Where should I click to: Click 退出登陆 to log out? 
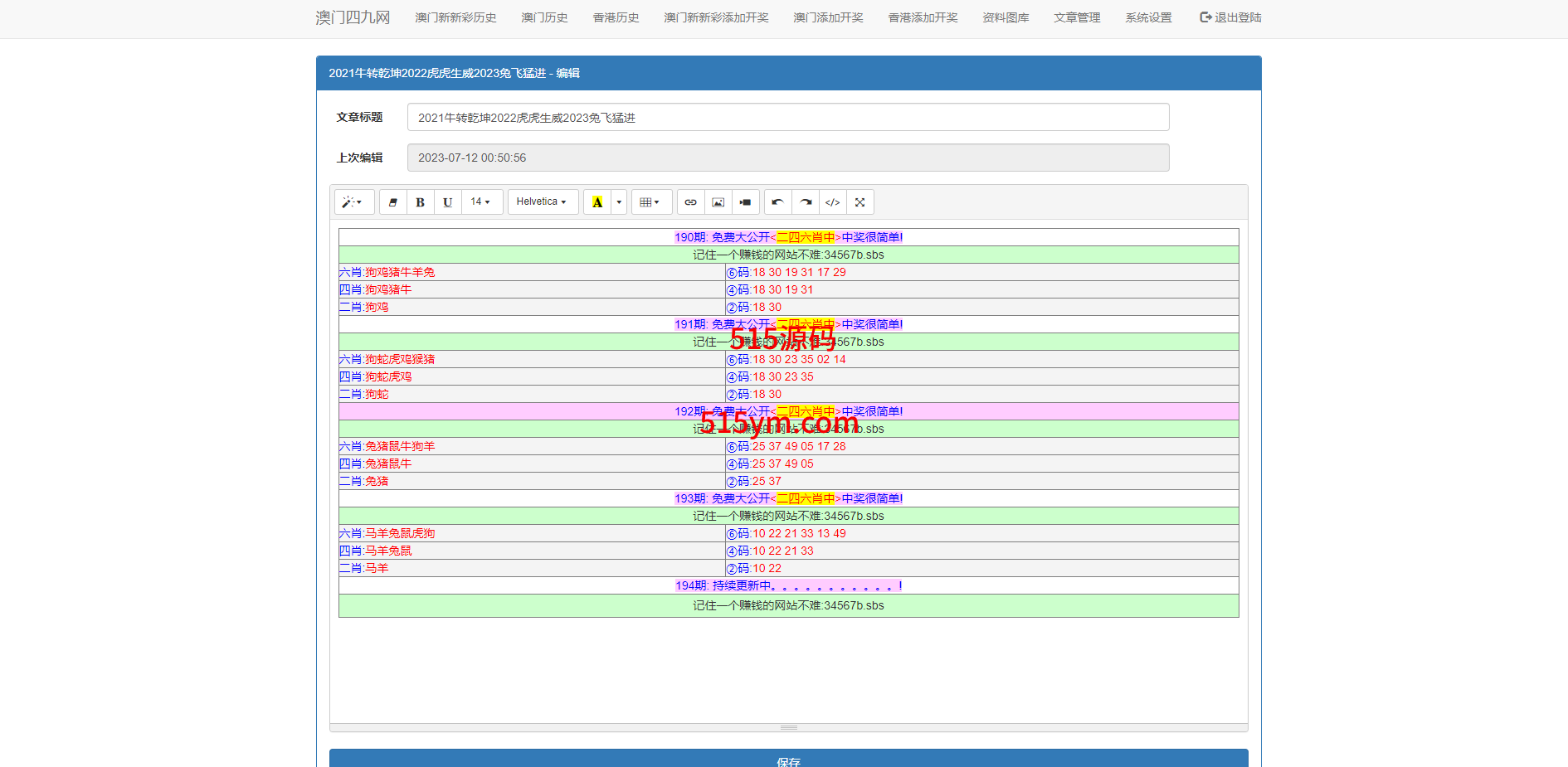click(1230, 17)
